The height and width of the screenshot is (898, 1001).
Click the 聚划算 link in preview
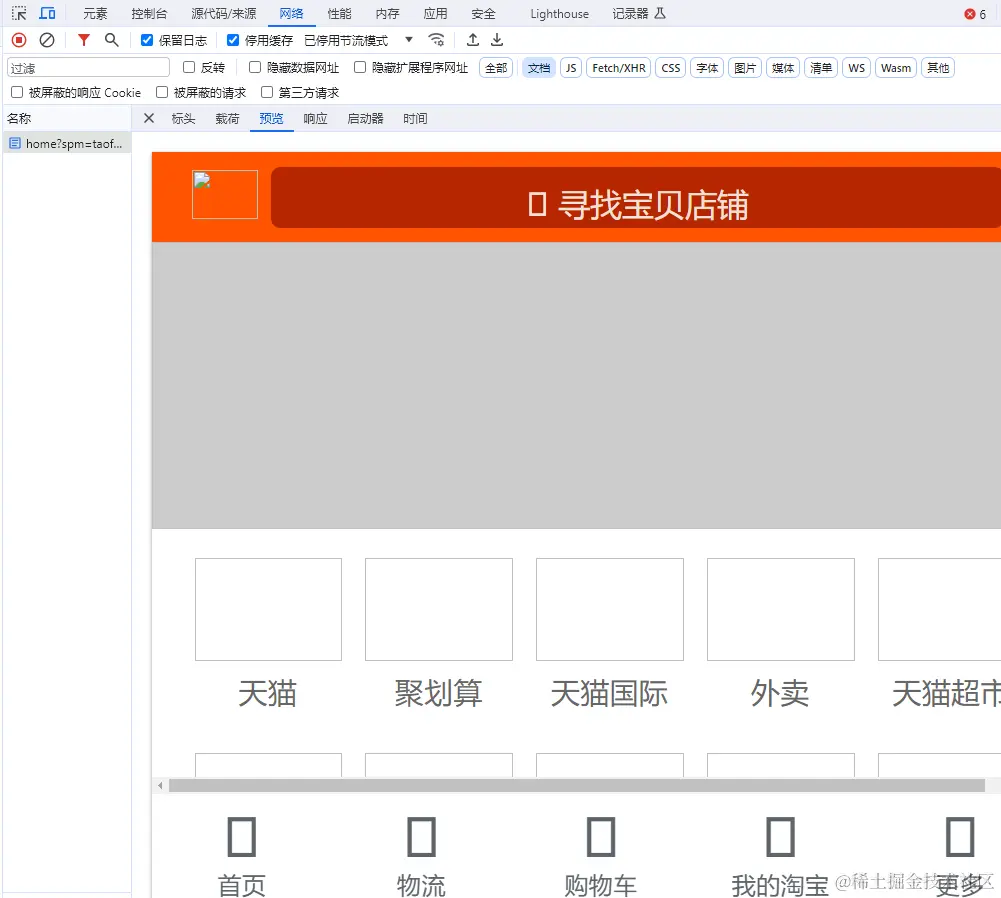(439, 693)
